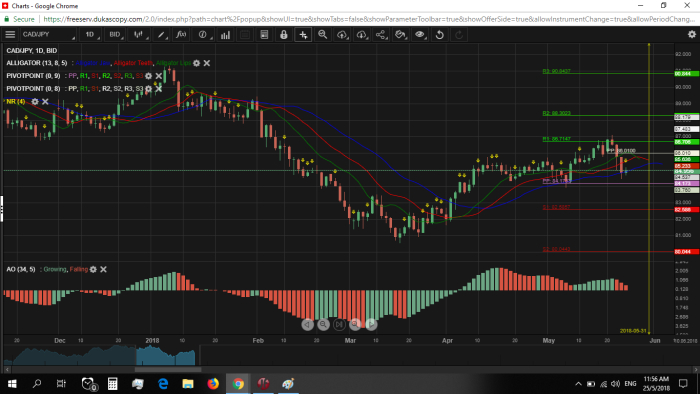This screenshot has height=394, width=700.
Task: Expand the 1D period selector
Action: (x=91, y=34)
